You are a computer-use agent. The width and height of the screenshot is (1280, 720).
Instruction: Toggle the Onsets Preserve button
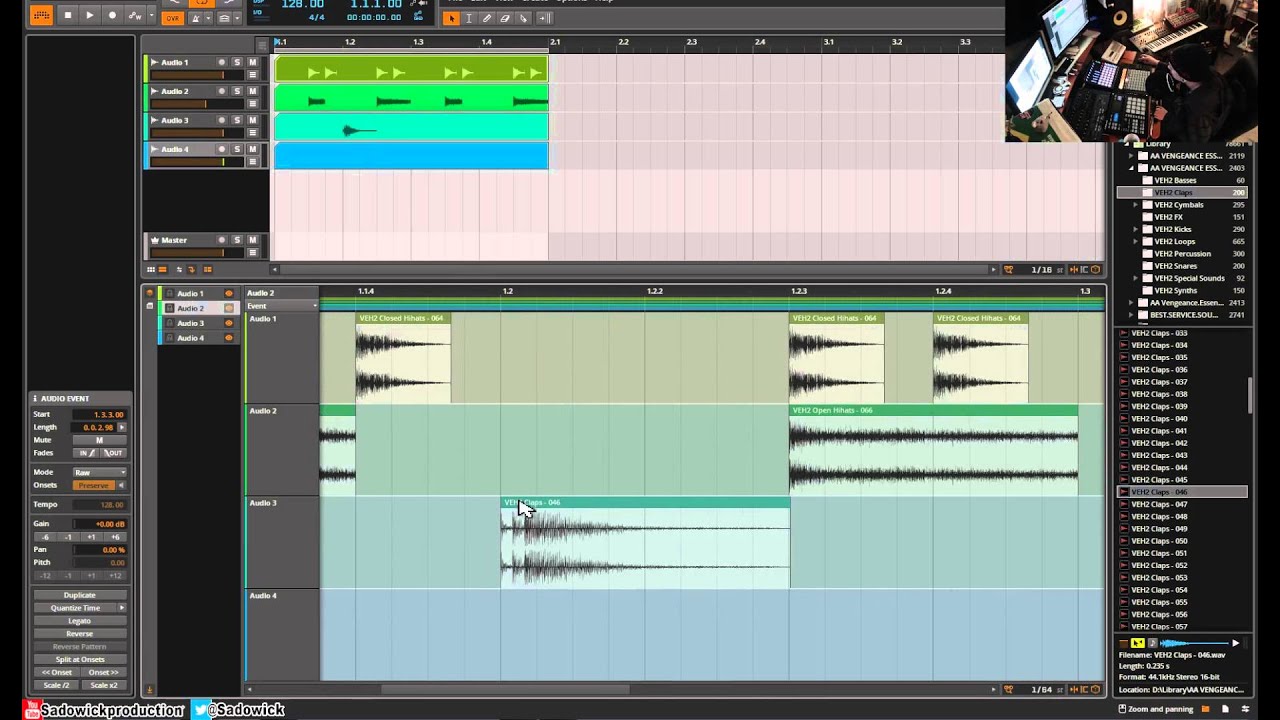point(93,485)
